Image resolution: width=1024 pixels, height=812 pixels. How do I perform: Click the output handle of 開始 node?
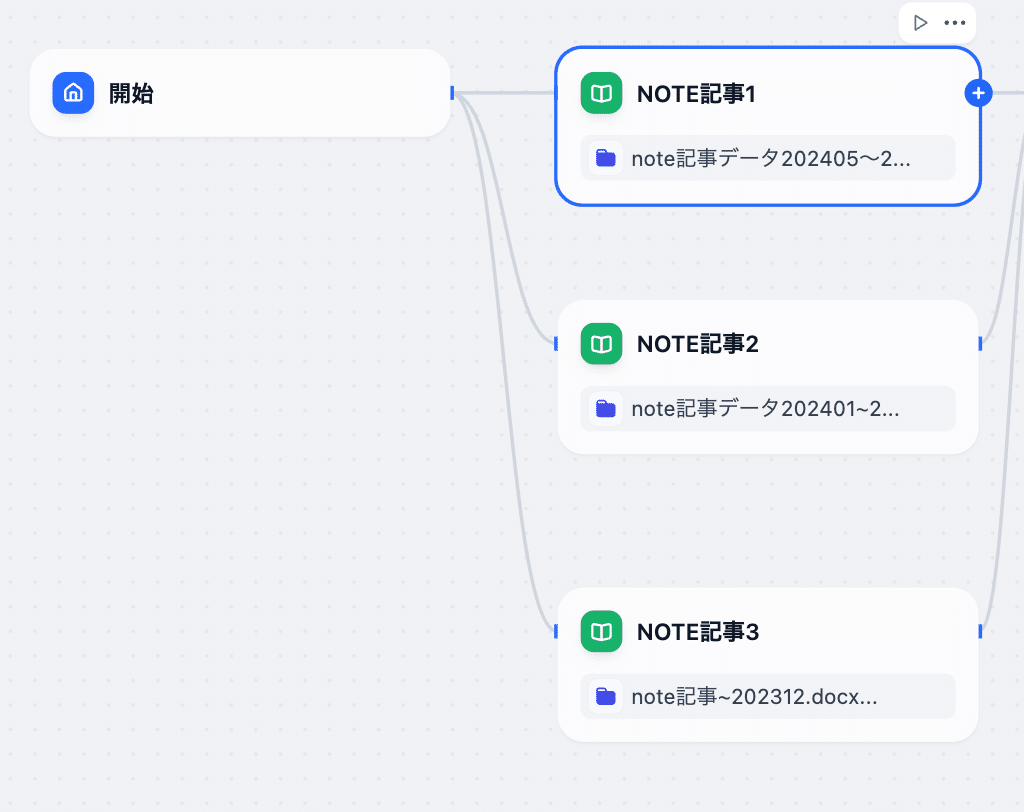click(x=452, y=93)
